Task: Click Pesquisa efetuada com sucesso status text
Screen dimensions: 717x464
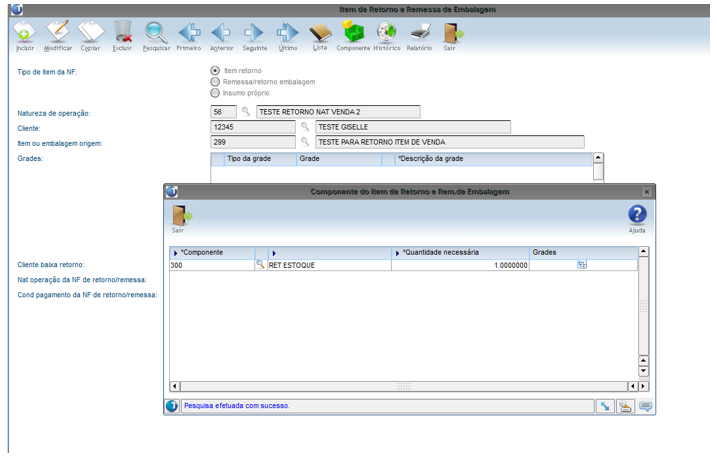Action: tap(237, 405)
